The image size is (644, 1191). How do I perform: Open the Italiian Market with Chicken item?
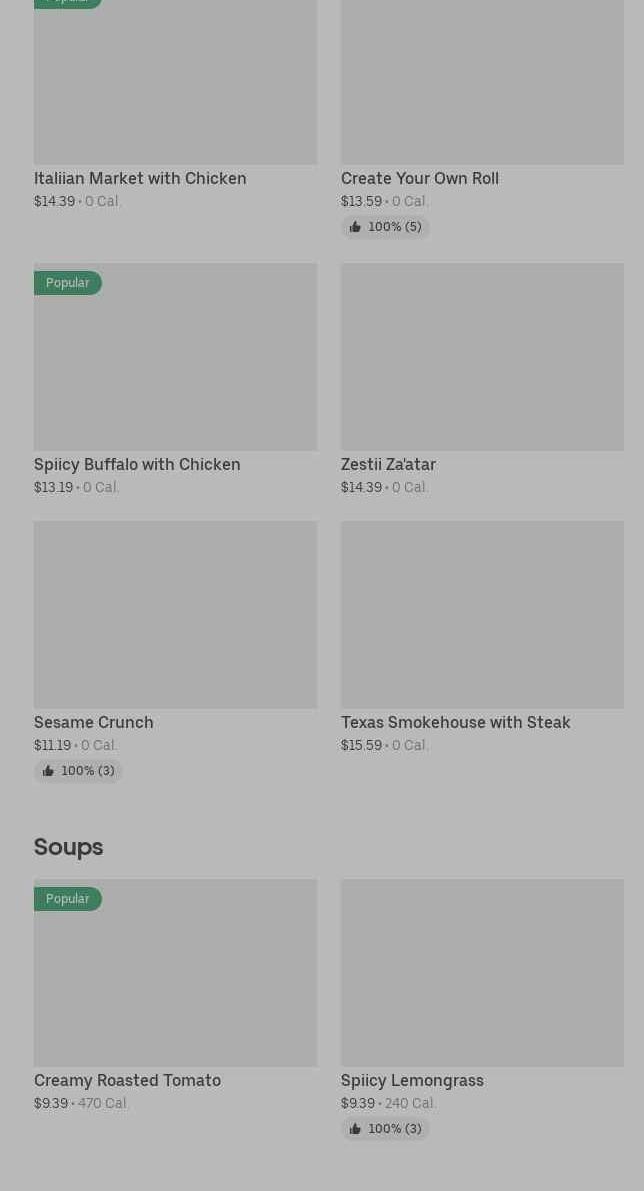[140, 178]
